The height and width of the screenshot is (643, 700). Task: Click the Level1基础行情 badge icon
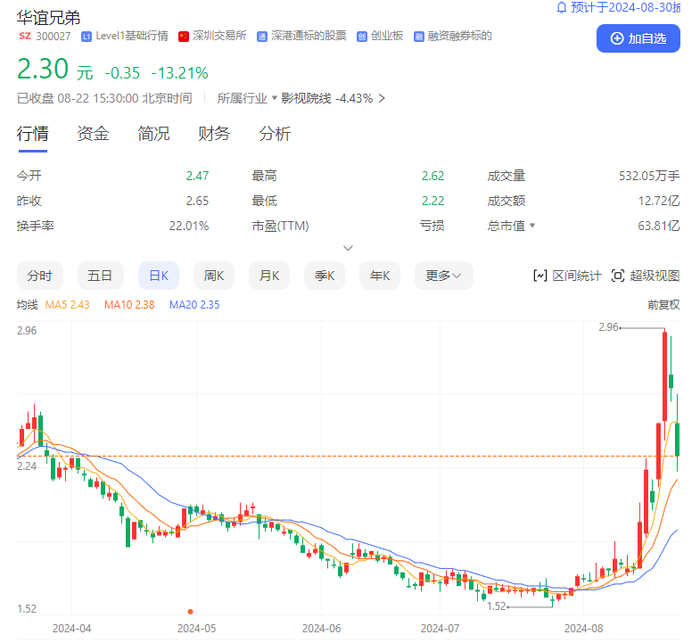pyautogui.click(x=86, y=37)
